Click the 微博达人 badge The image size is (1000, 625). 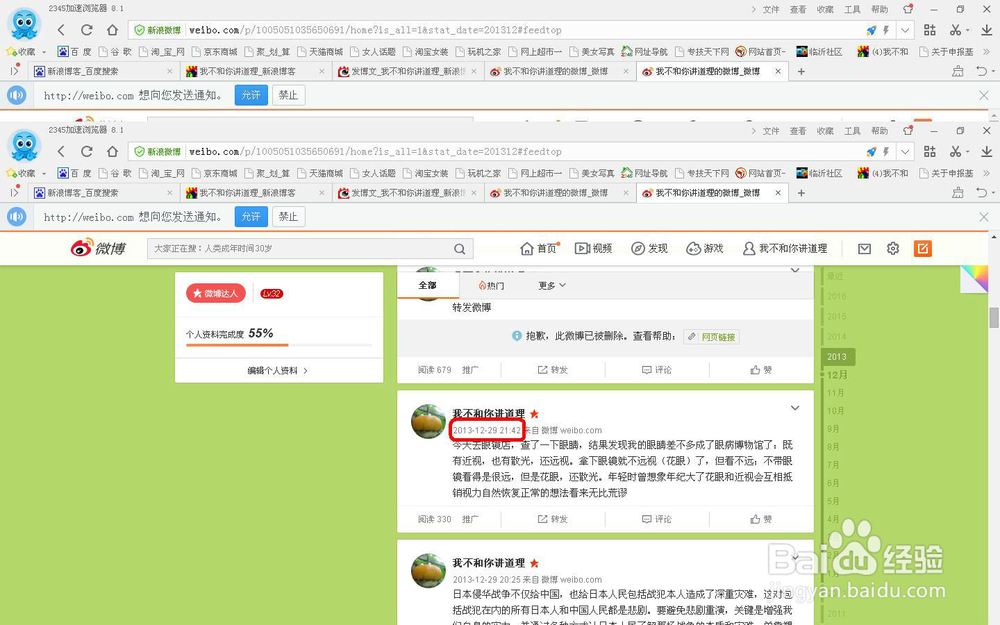216,293
